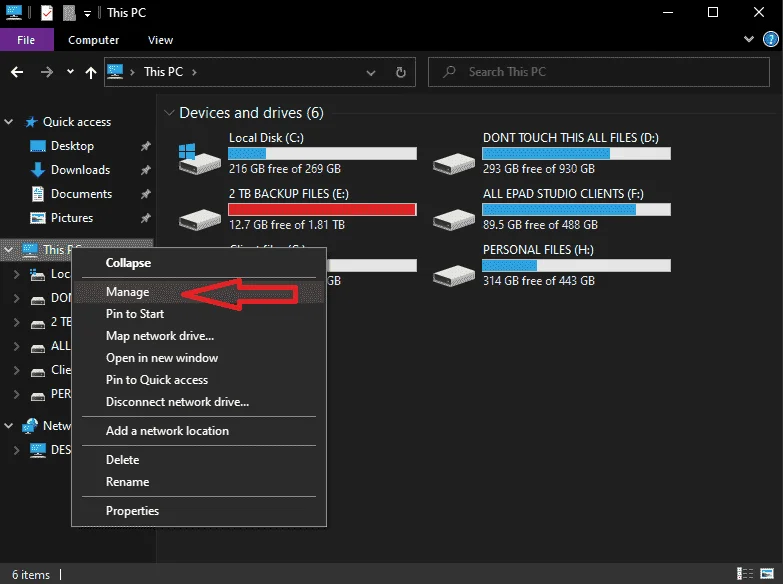
Task: Select Documents in Quick access
Action: click(81, 194)
